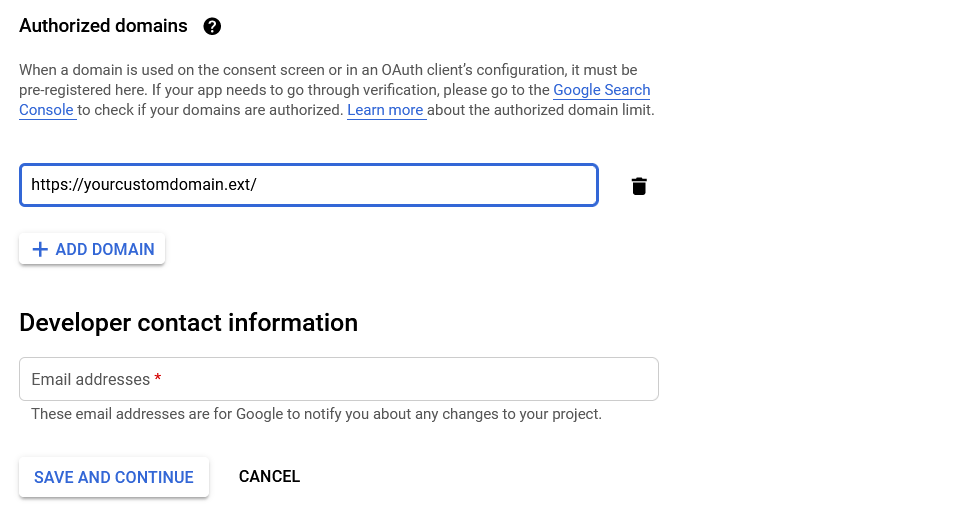The width and height of the screenshot is (958, 518).
Task: Click 'to check if your domains are authorized' text
Action: click(210, 110)
